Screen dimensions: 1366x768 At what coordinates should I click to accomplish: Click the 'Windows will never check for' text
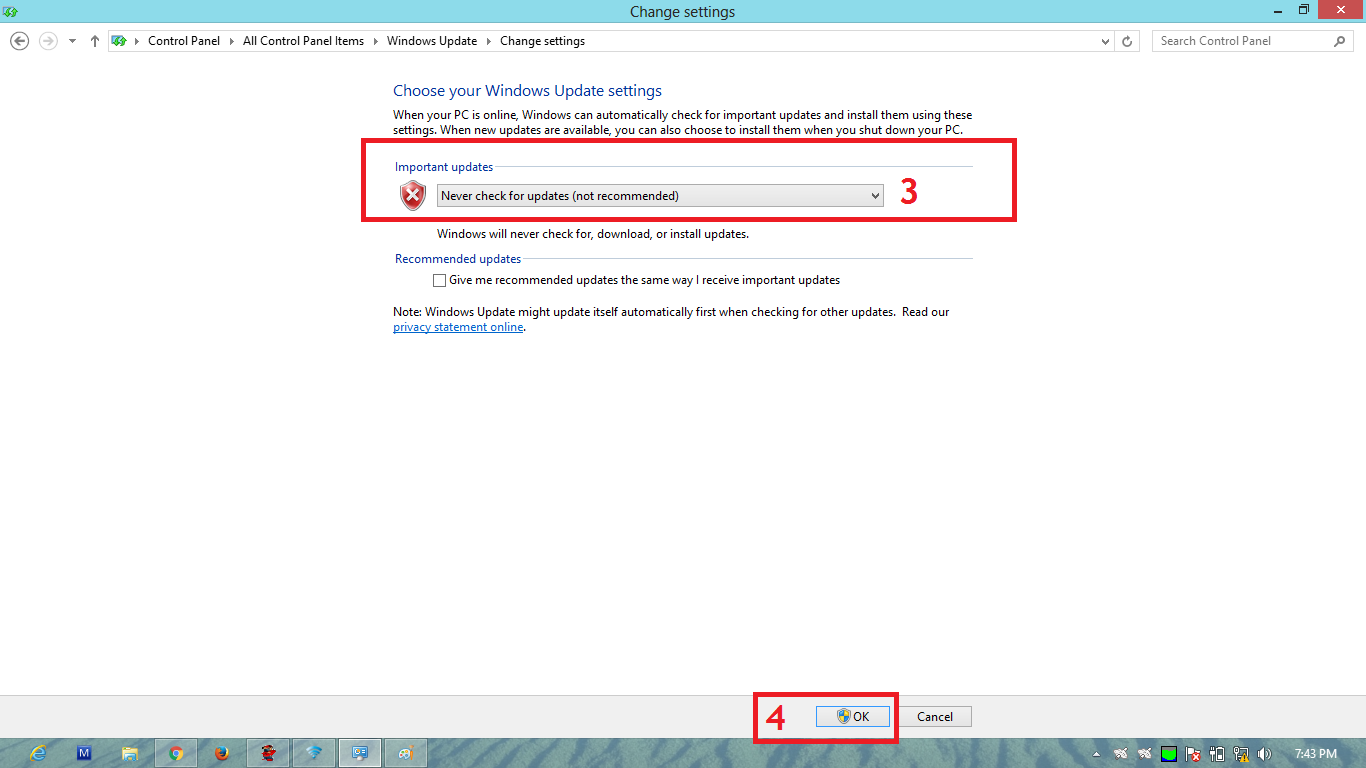point(593,234)
